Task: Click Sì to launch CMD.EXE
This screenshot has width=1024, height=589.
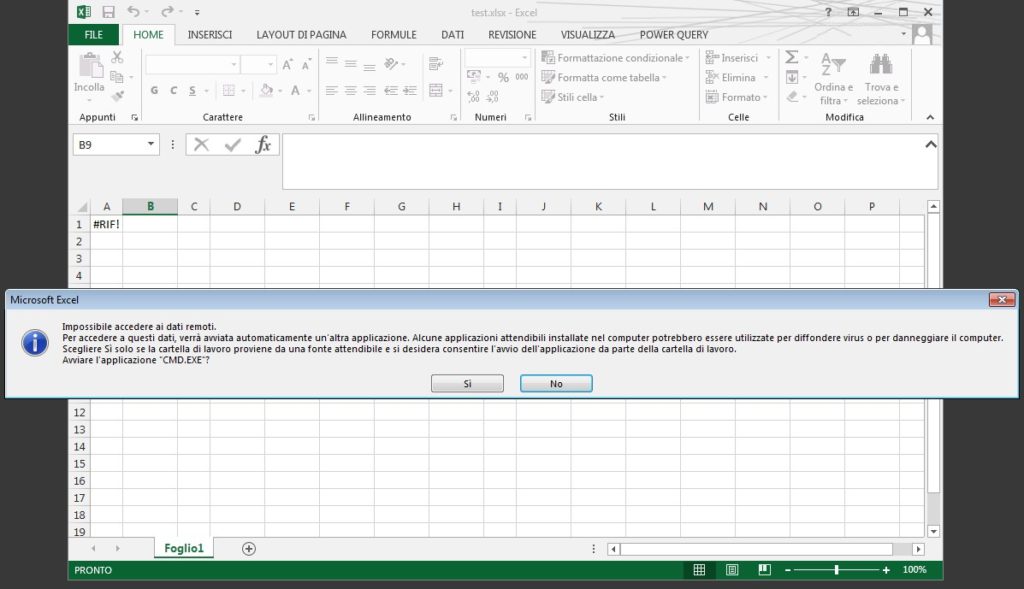Action: click(468, 383)
